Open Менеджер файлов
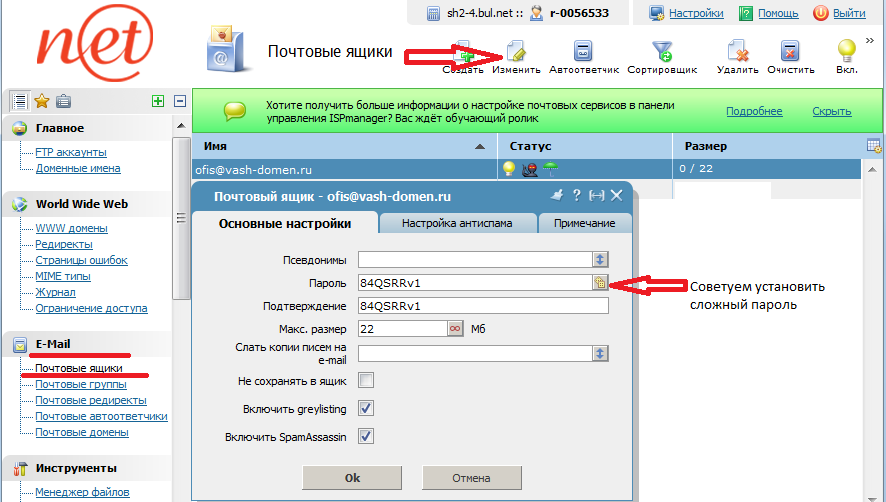 (x=82, y=492)
